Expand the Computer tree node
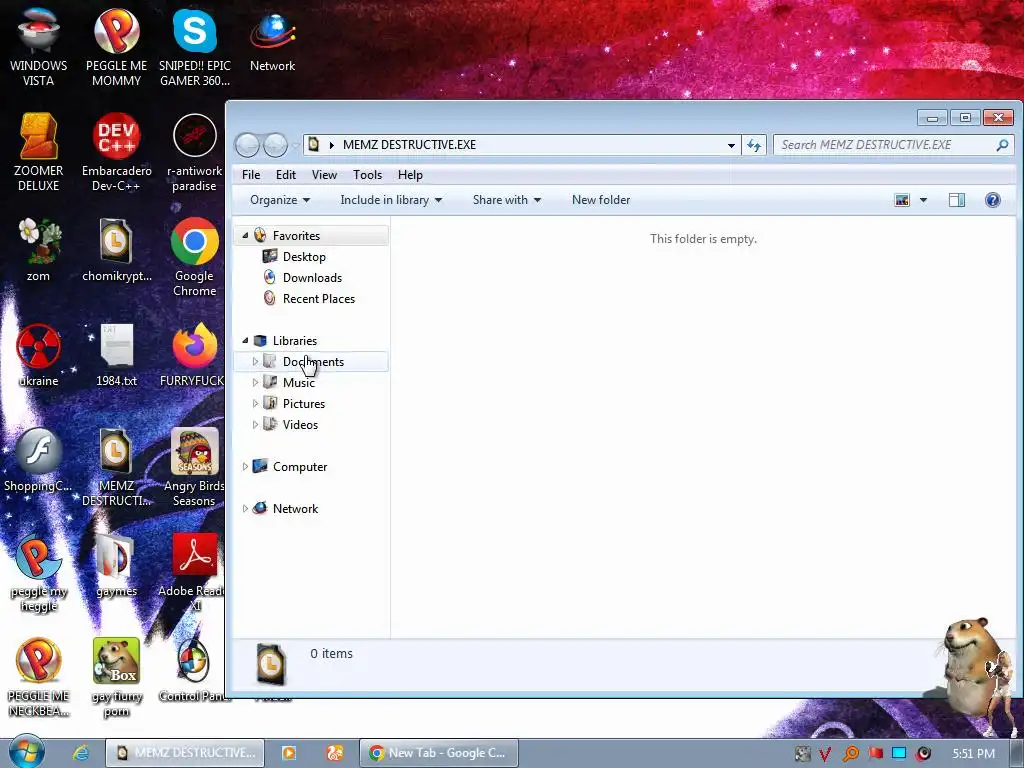This screenshot has width=1024, height=768. [246, 466]
